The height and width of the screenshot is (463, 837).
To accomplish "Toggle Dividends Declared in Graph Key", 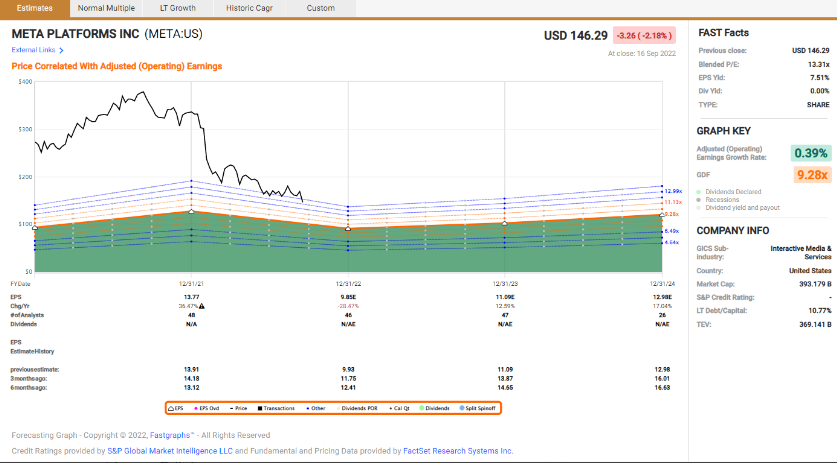I will pos(729,192).
